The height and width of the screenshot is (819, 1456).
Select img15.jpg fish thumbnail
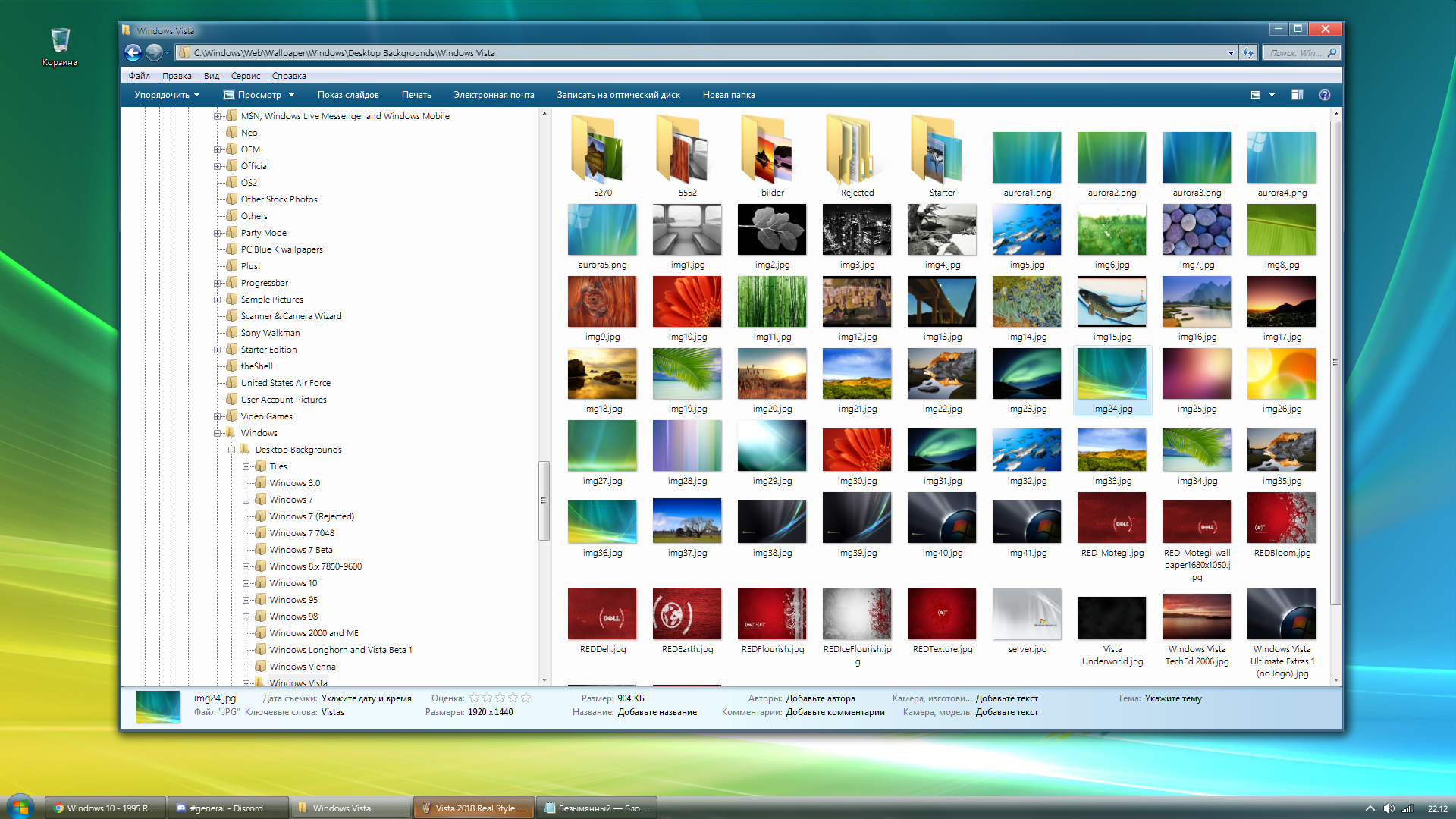tap(1112, 302)
